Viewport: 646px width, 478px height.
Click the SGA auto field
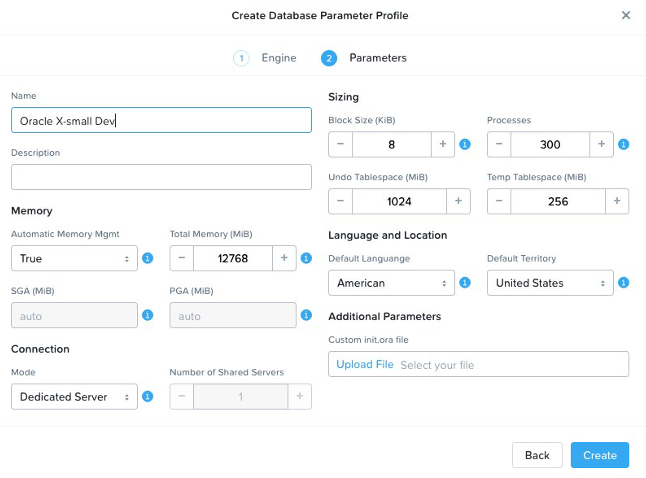pyautogui.click(x=74, y=315)
